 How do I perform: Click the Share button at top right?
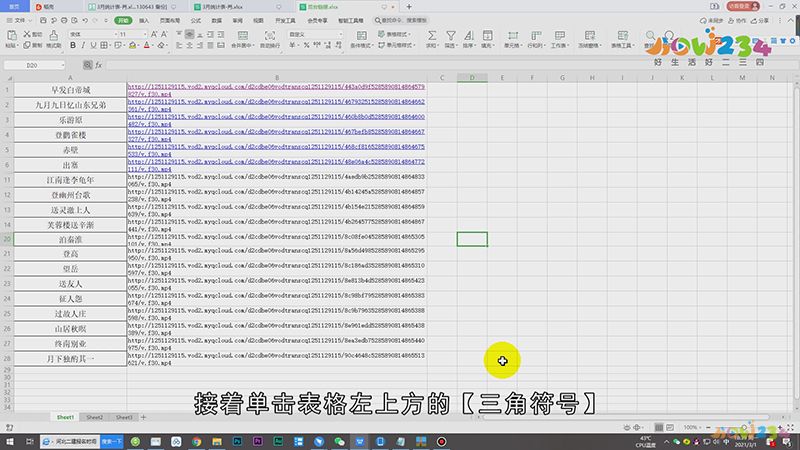pos(760,20)
